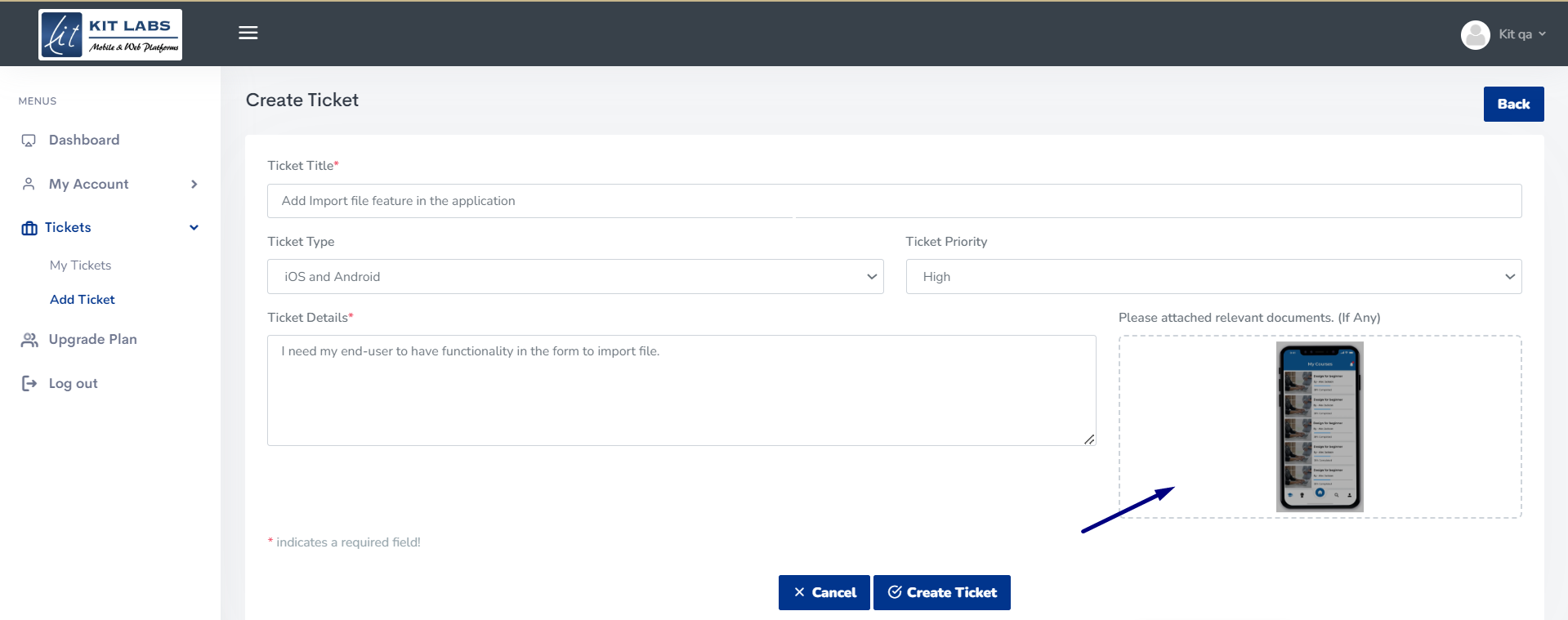Click the Log out arrow icon
This screenshot has width=1568, height=620.
[x=29, y=383]
